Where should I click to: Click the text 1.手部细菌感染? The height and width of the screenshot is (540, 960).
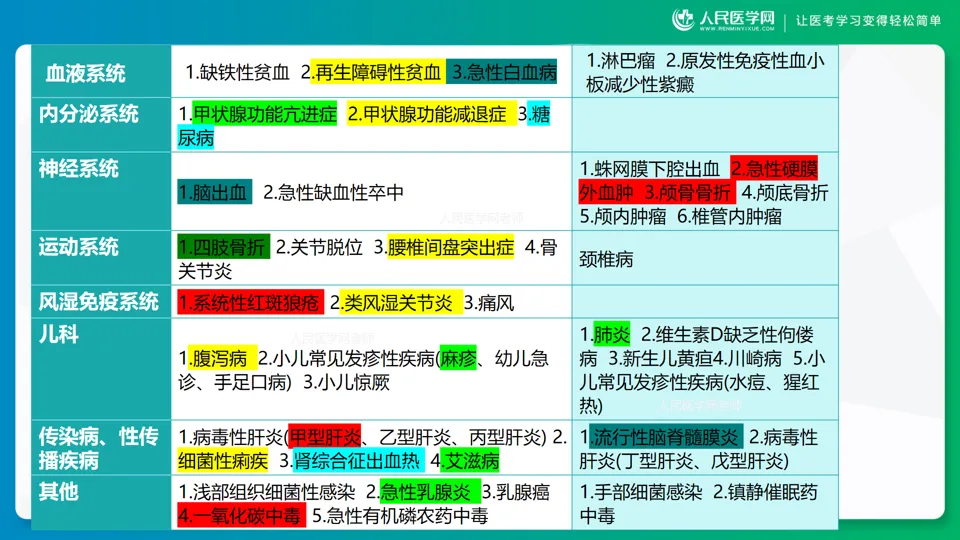640,492
